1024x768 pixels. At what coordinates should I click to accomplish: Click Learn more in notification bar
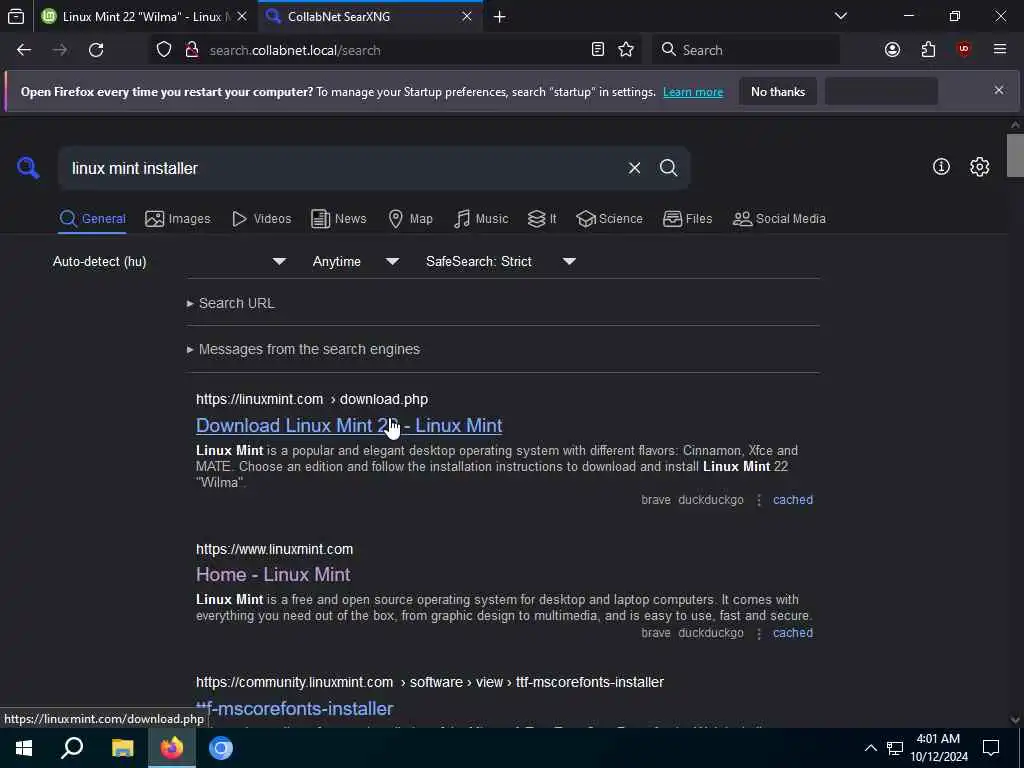pos(693,92)
